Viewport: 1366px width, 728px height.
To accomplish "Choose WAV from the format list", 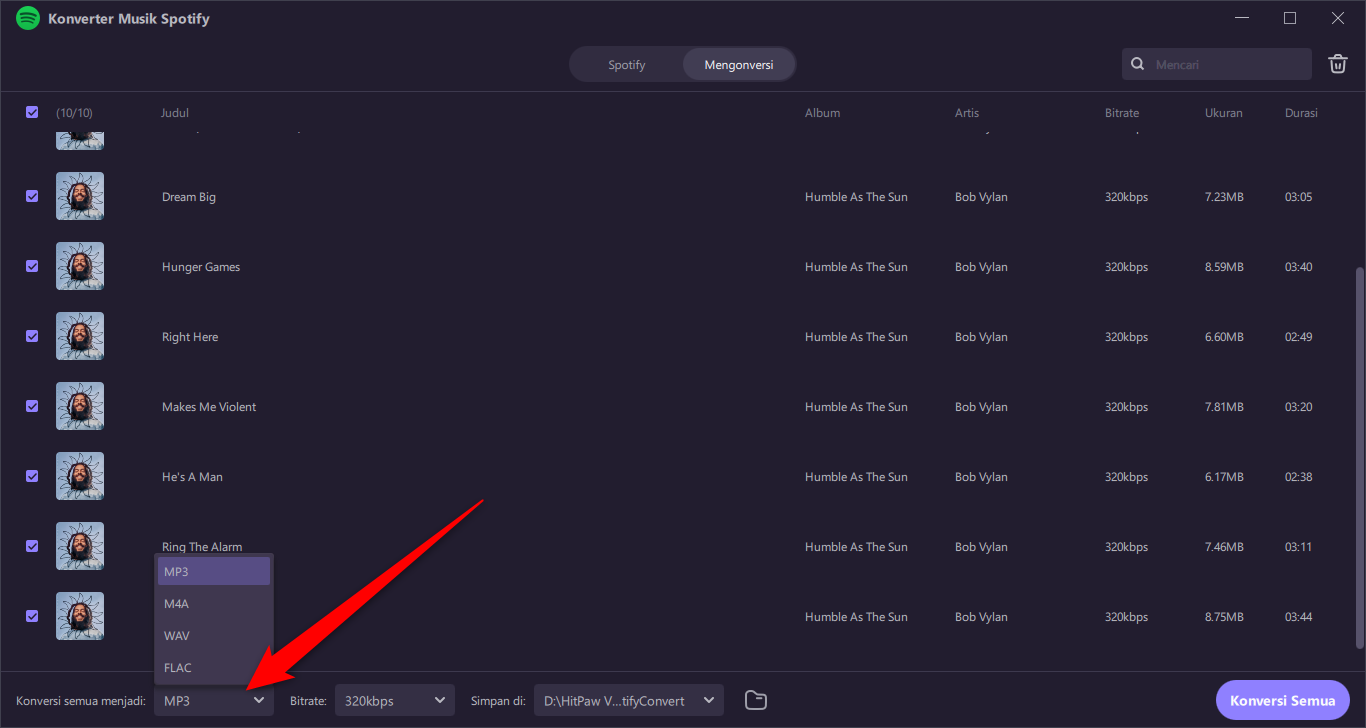I will point(214,635).
